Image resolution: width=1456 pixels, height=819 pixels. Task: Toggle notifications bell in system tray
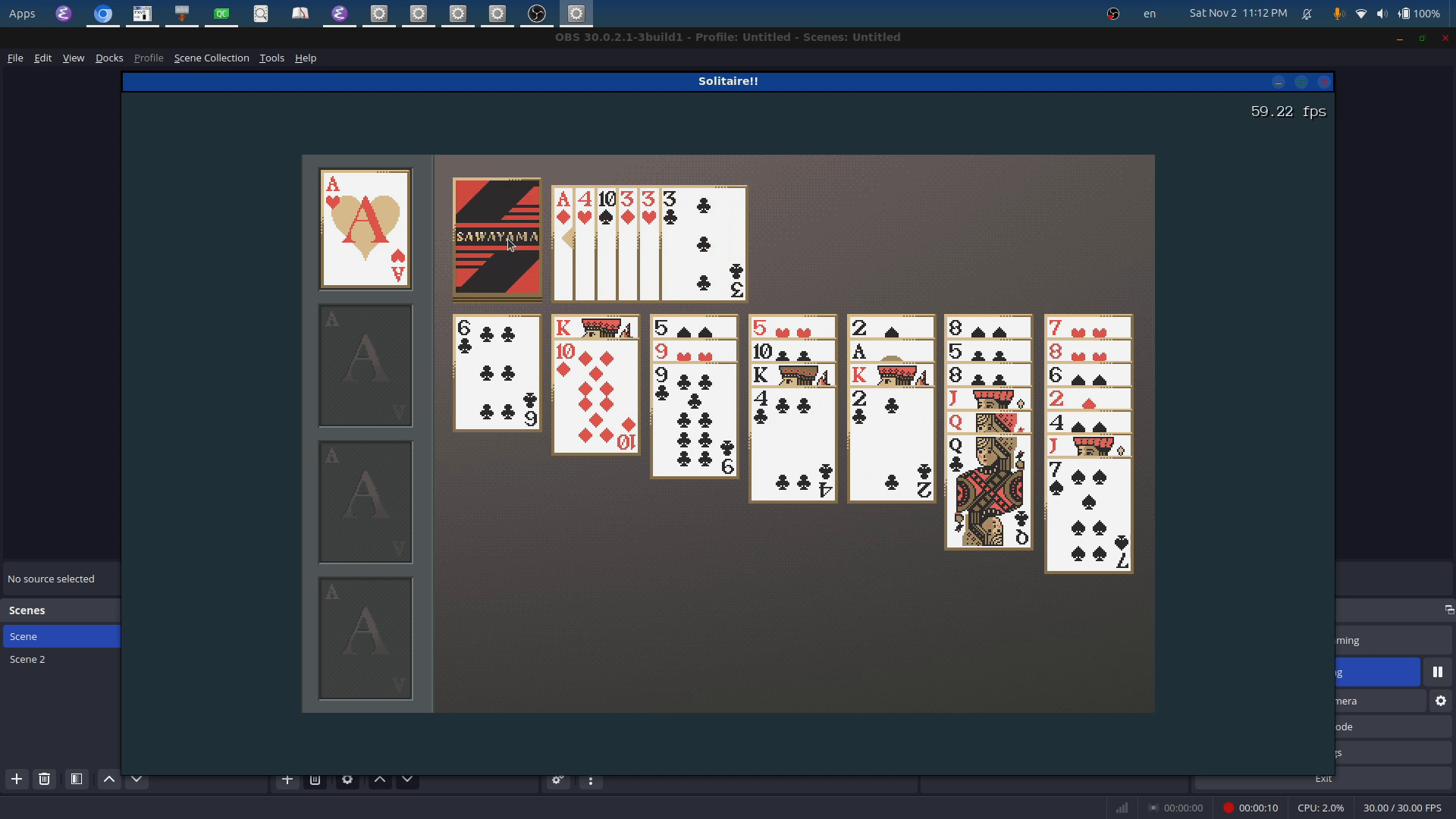click(x=1307, y=14)
